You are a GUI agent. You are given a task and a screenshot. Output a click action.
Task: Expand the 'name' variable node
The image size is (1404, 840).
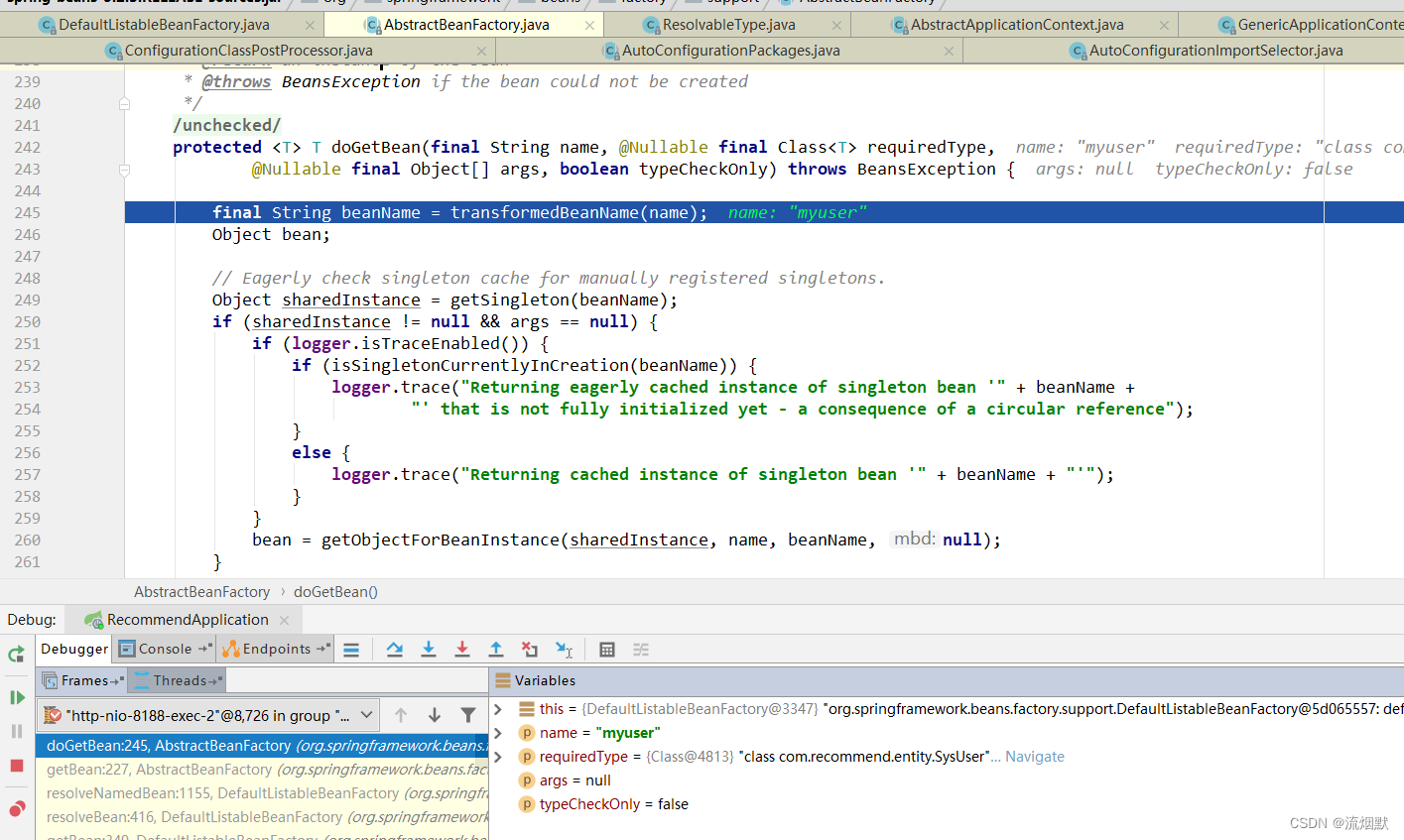pos(499,733)
